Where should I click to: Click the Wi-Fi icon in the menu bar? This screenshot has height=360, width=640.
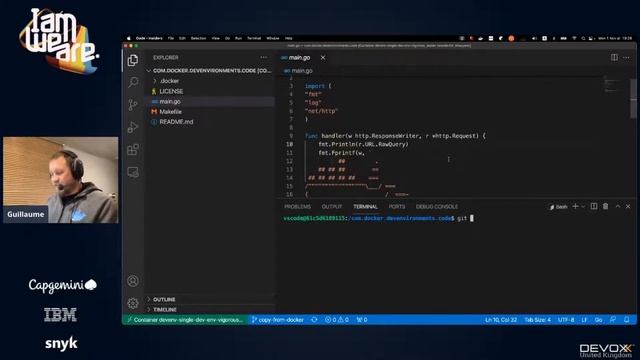574,38
